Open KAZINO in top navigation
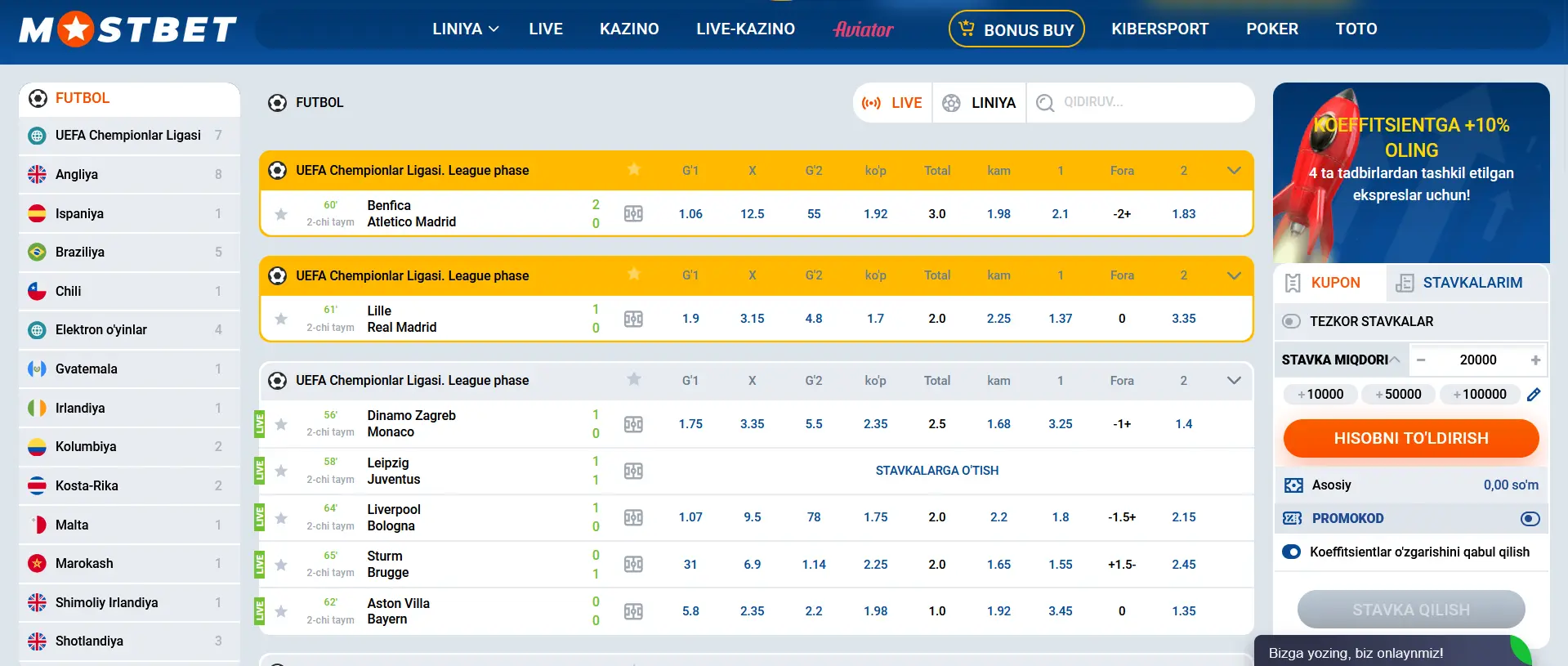This screenshot has height=666, width=1568. 629,29
